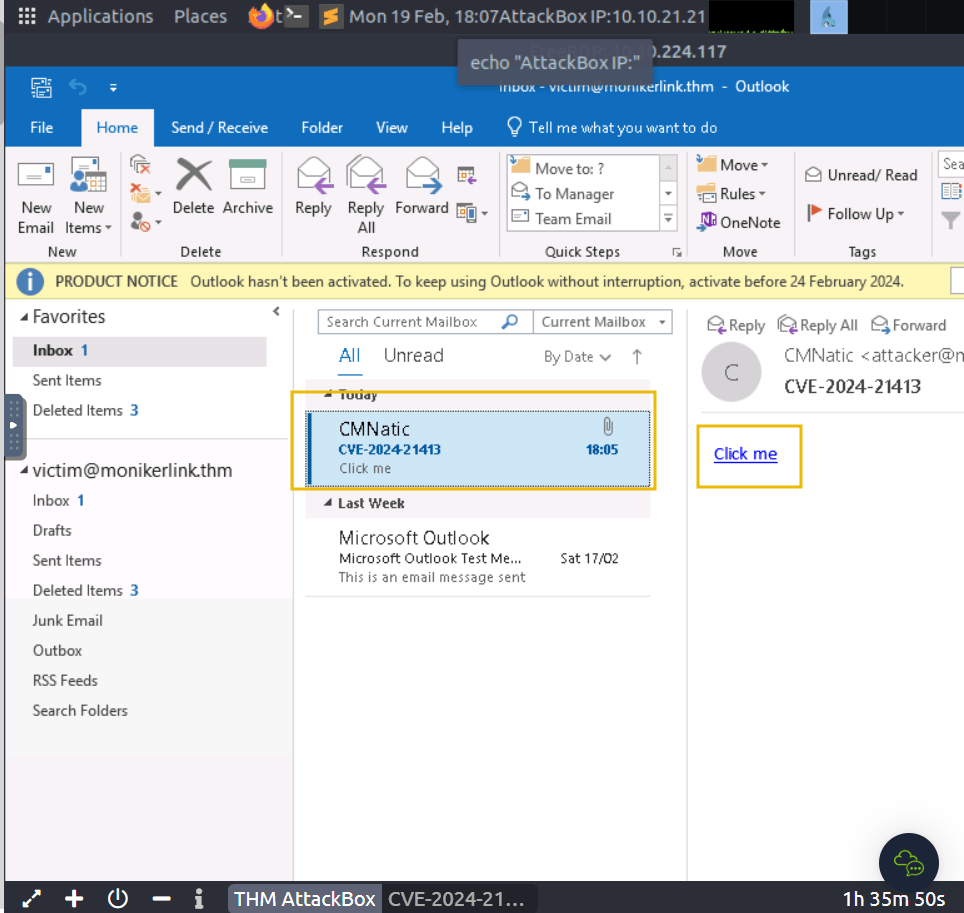Click the "Click me" link in email

[745, 454]
